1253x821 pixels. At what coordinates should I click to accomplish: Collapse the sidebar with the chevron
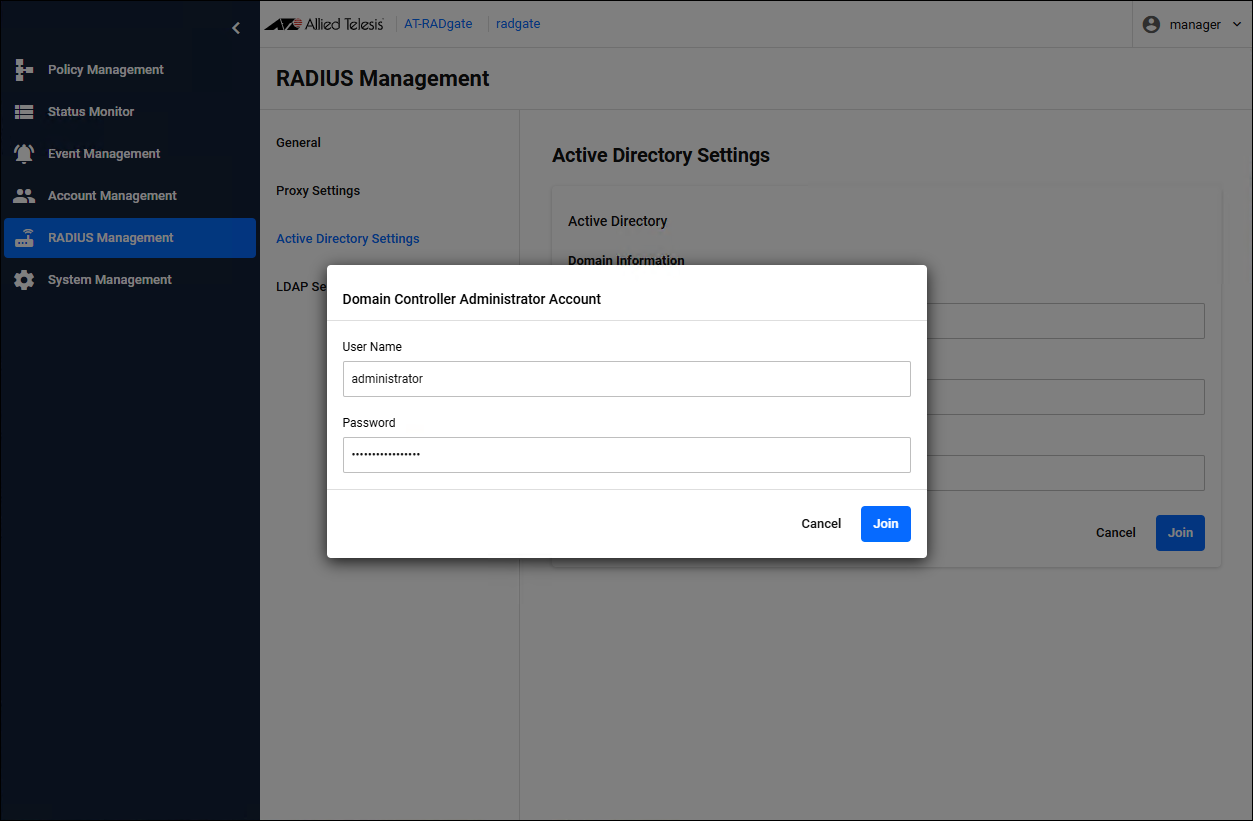236,28
